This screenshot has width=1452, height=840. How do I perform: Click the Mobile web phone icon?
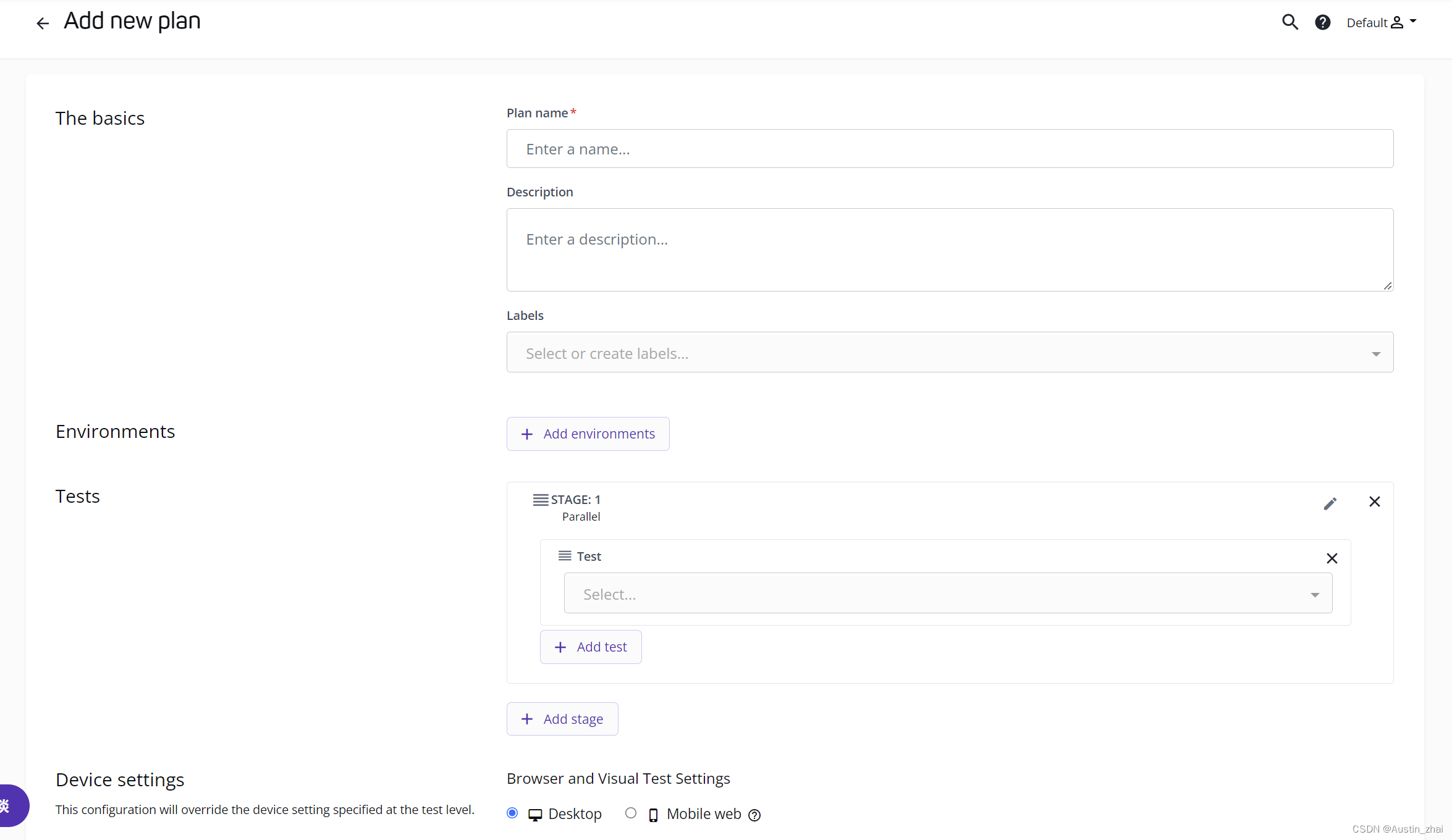tap(653, 815)
